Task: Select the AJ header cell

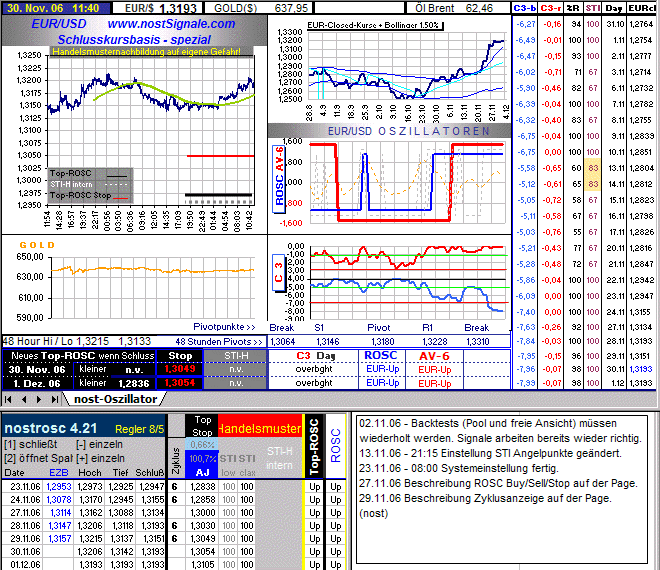Action: [202, 472]
